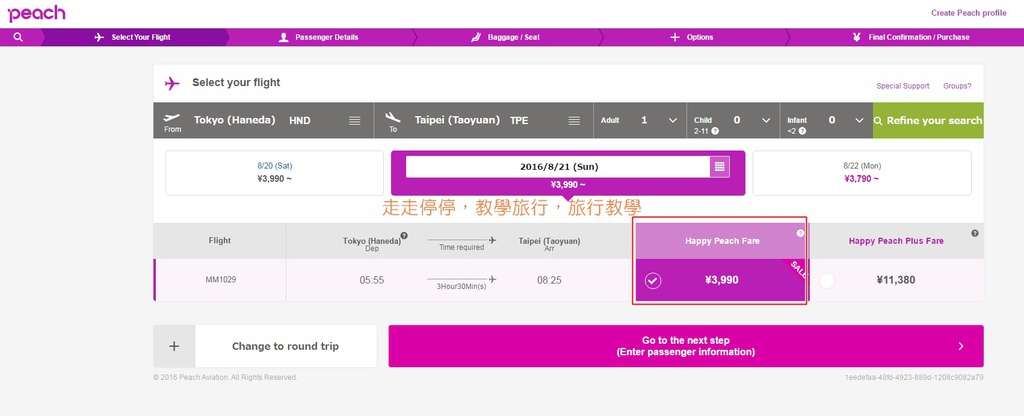Click the airplane icon in Select Your Flight step

tap(99, 37)
